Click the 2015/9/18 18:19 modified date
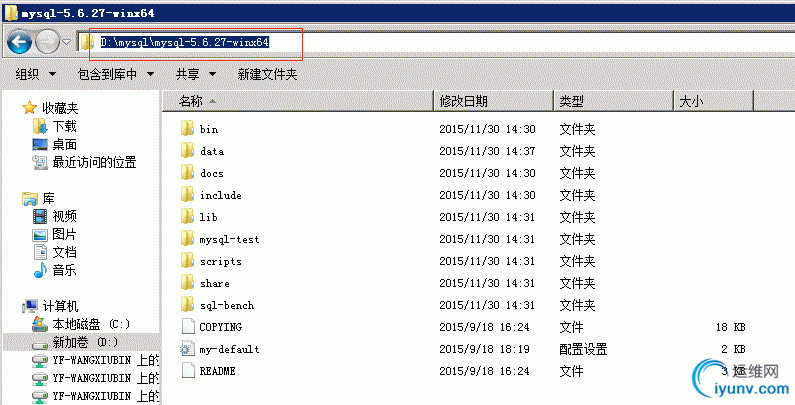 click(x=484, y=349)
